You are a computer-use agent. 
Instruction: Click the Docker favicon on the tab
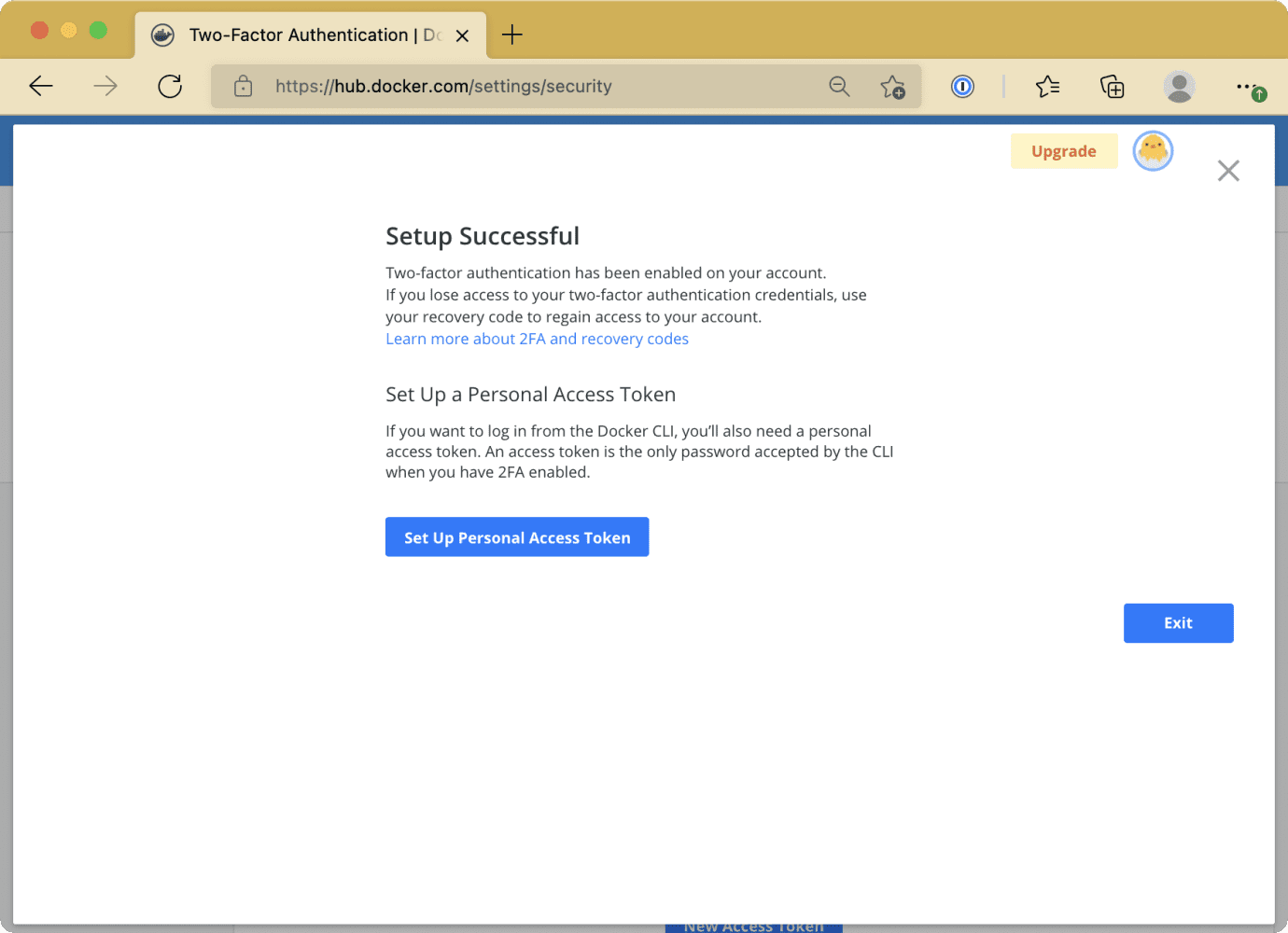[162, 35]
